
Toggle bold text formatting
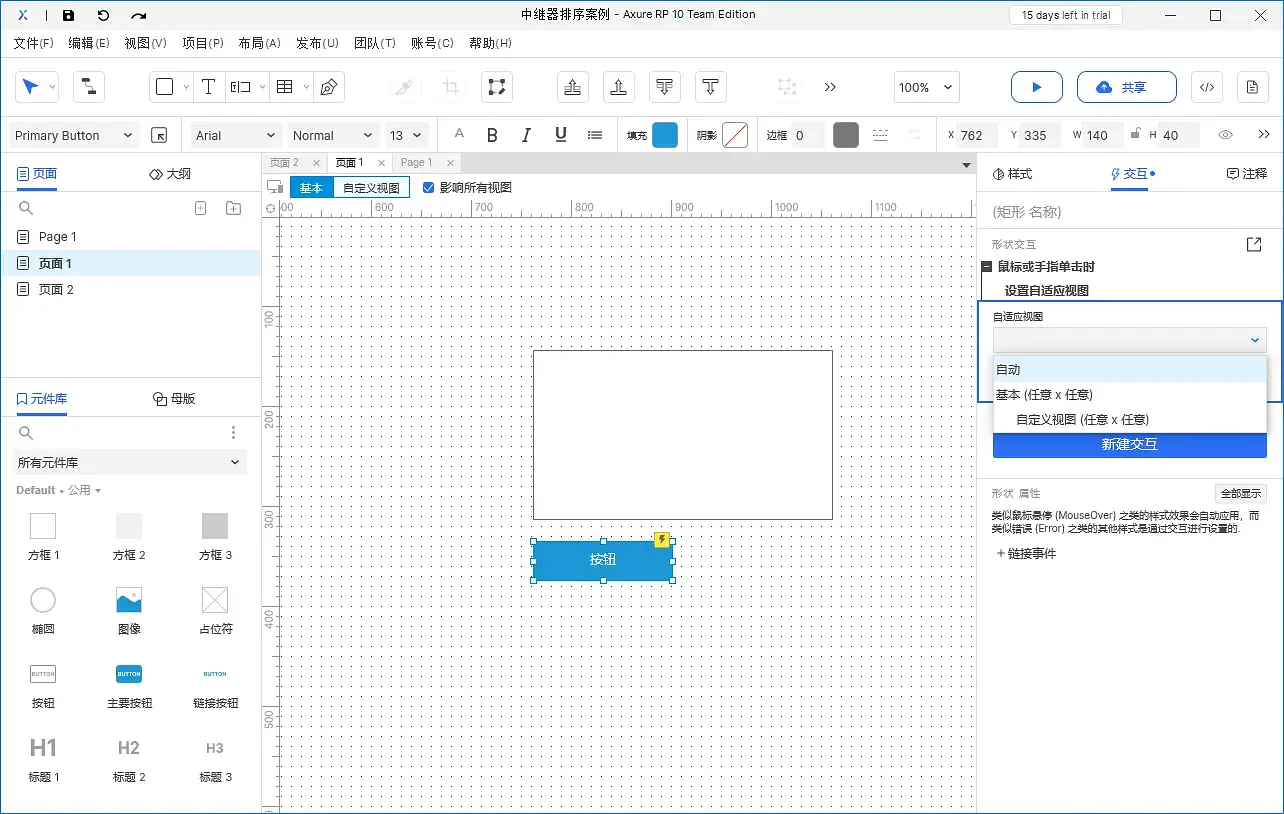[x=492, y=135]
